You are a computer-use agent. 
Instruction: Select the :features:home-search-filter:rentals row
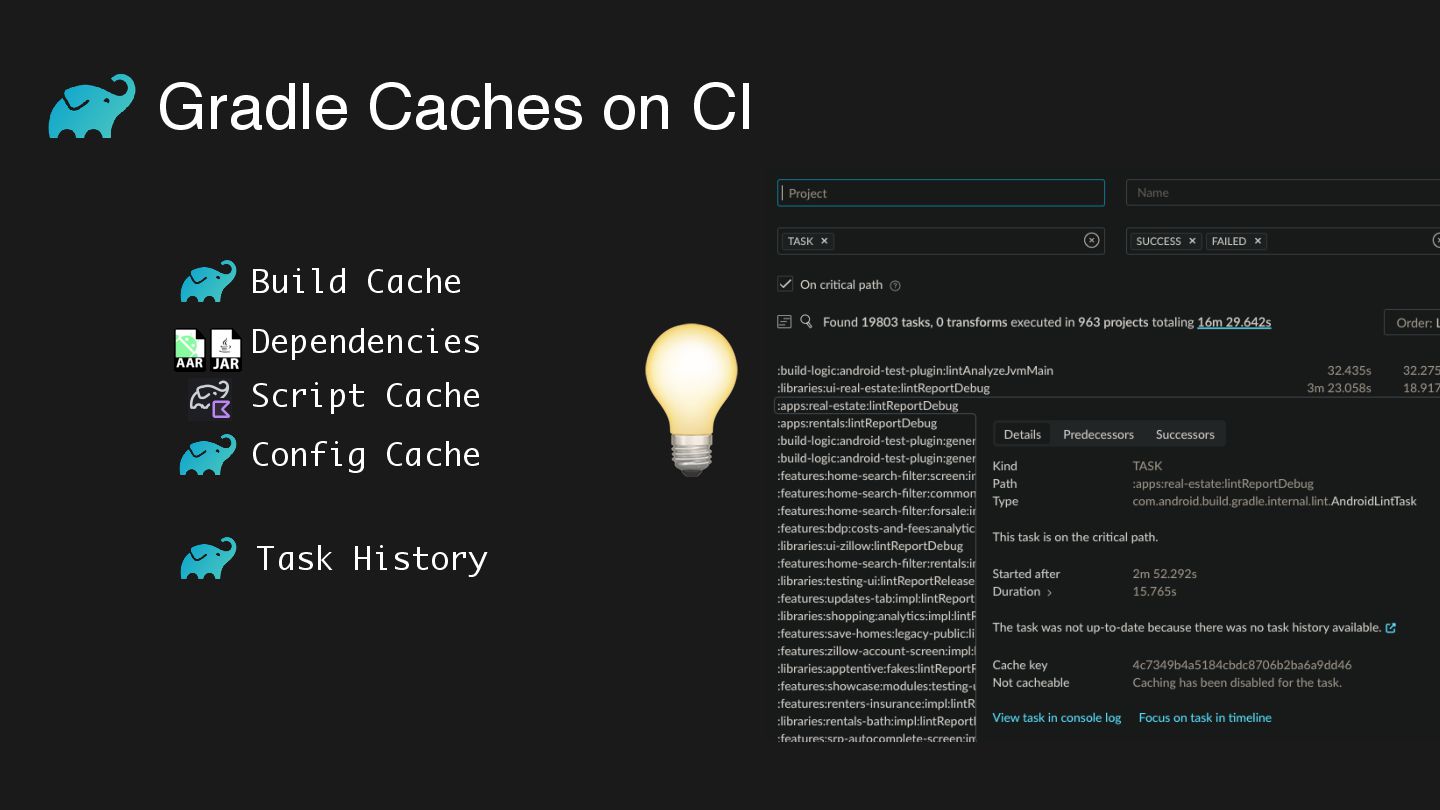tap(876, 563)
